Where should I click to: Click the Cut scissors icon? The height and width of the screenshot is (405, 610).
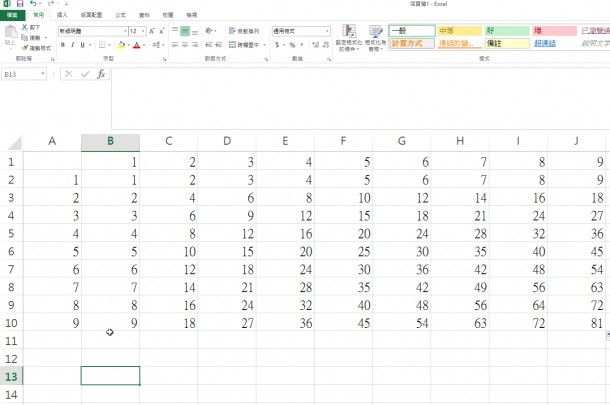click(25, 27)
